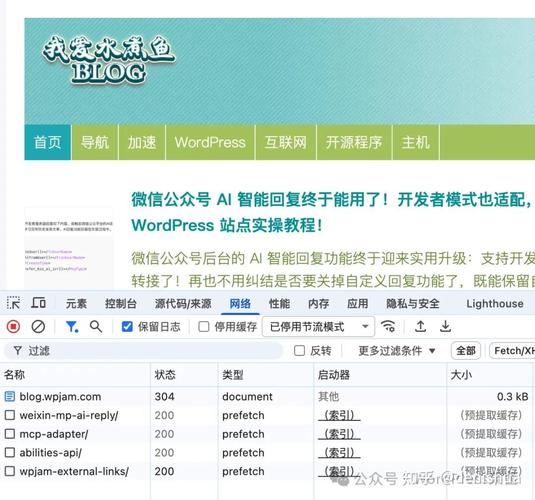
Task: Check the box beside weixin-mp-ai-reply/
Action: point(10,415)
